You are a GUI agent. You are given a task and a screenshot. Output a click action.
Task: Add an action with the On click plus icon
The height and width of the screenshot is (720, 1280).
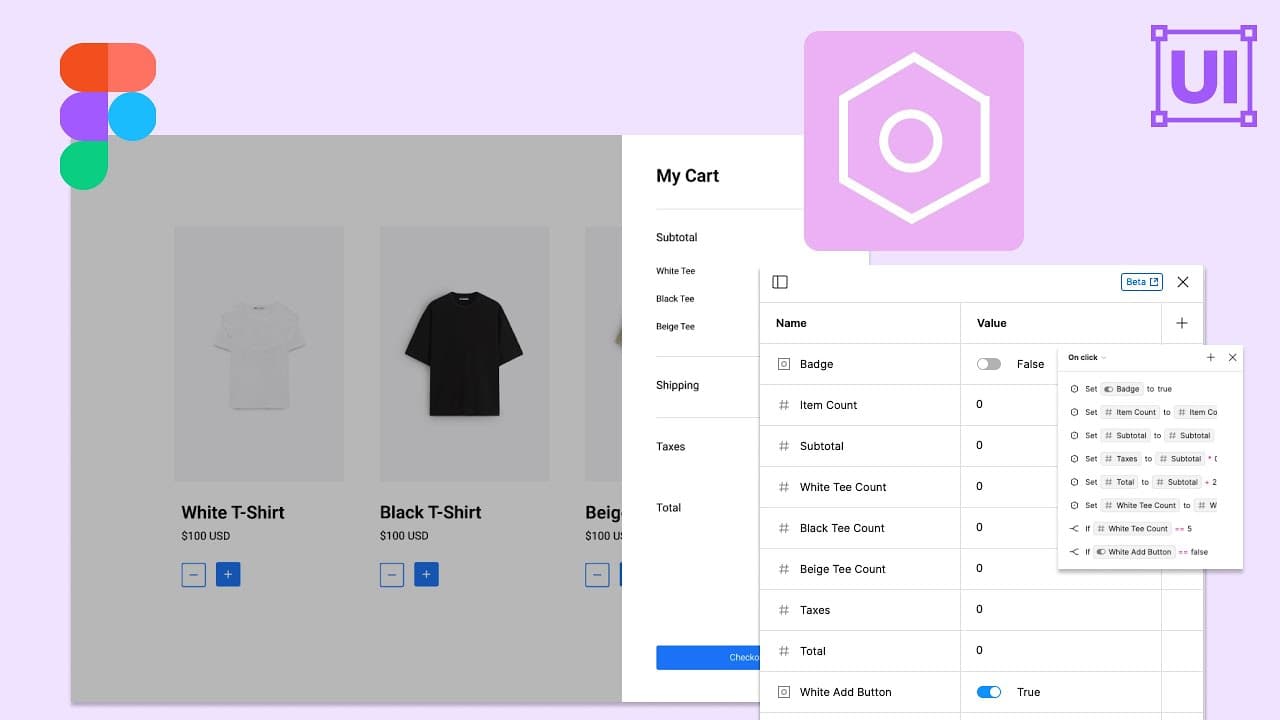(x=1211, y=357)
